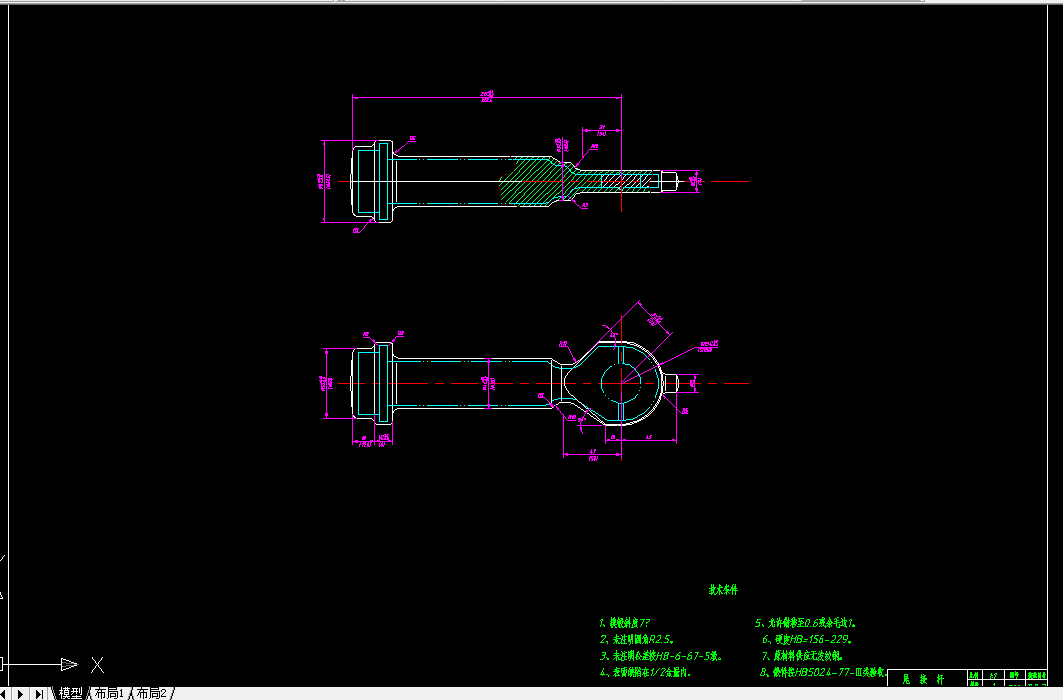1063x700 pixels.
Task: Select note 2 text containing R2.5
Action: pos(637,639)
